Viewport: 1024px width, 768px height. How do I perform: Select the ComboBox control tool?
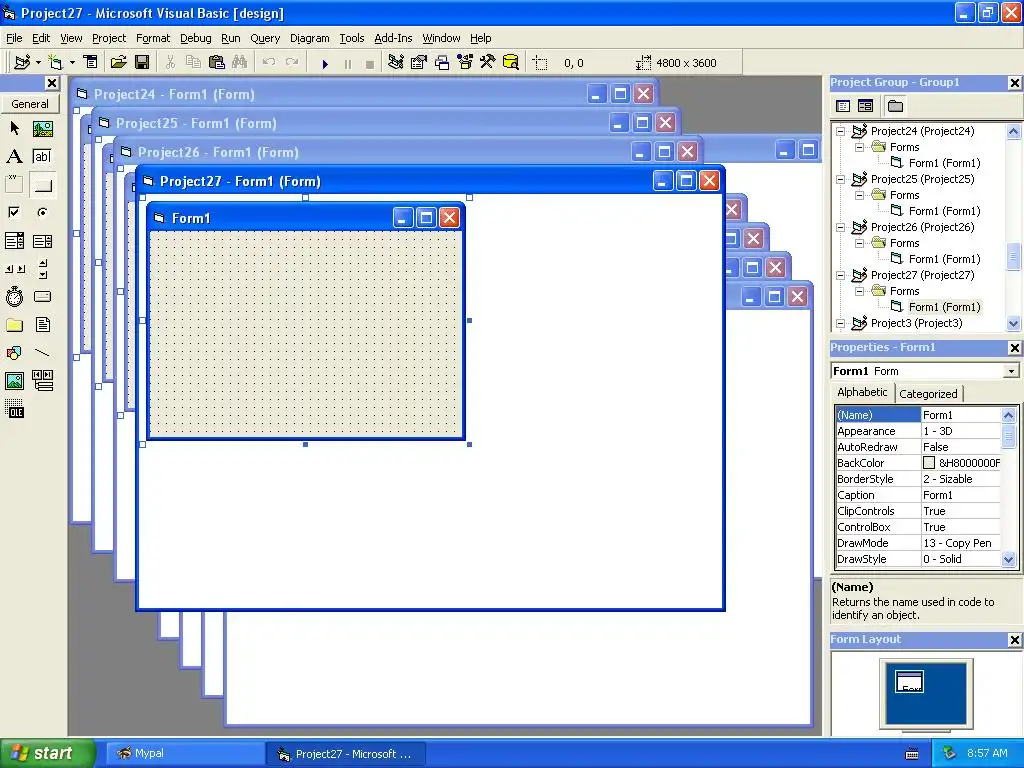[14, 241]
